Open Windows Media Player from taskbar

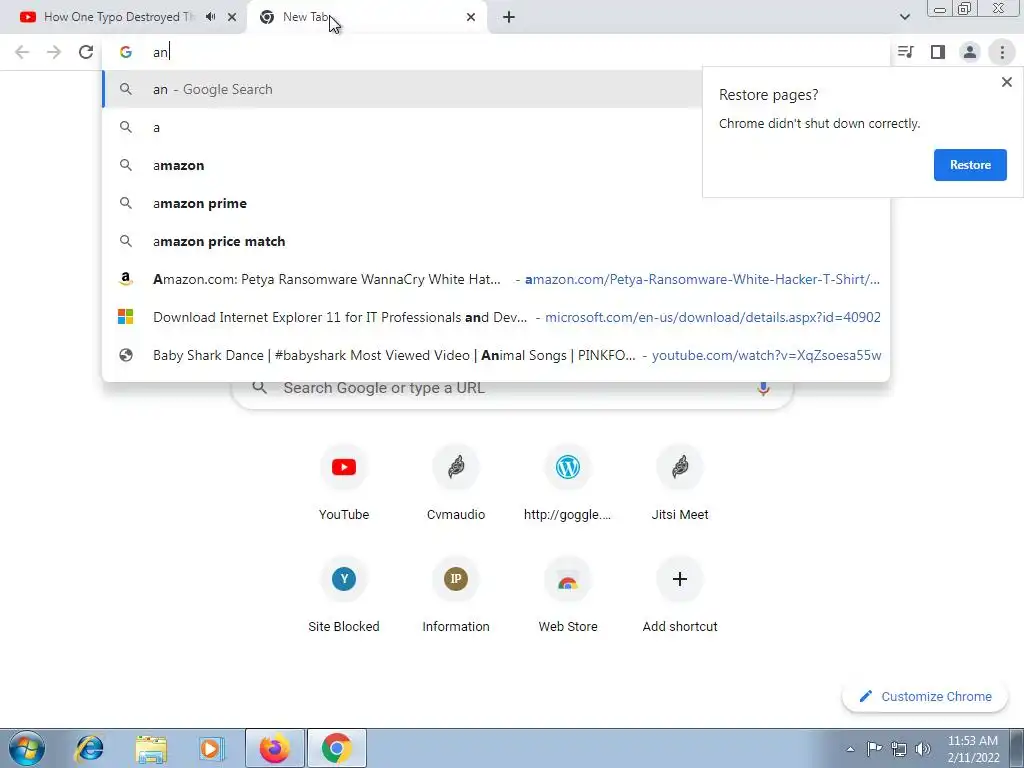click(211, 748)
